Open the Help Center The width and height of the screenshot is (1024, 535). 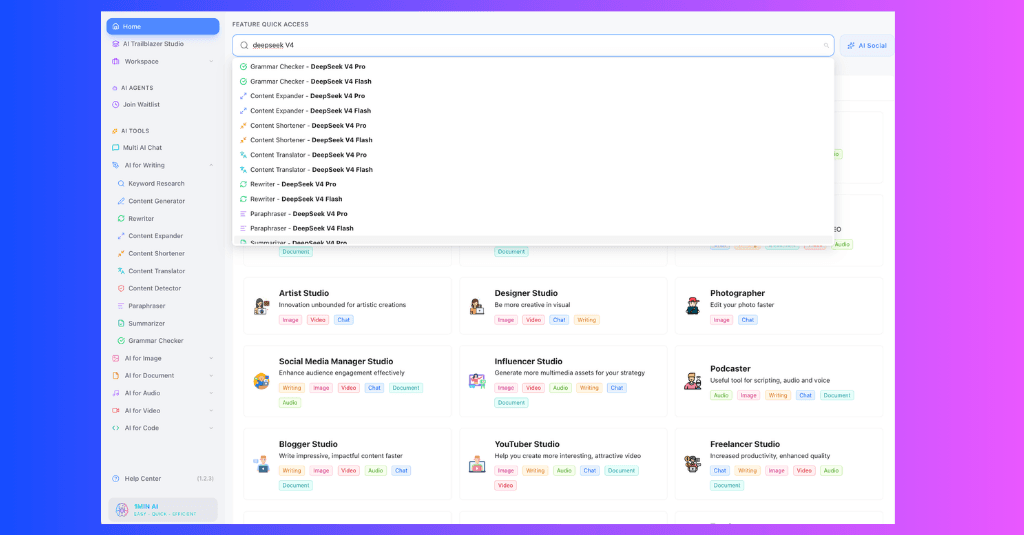point(142,479)
